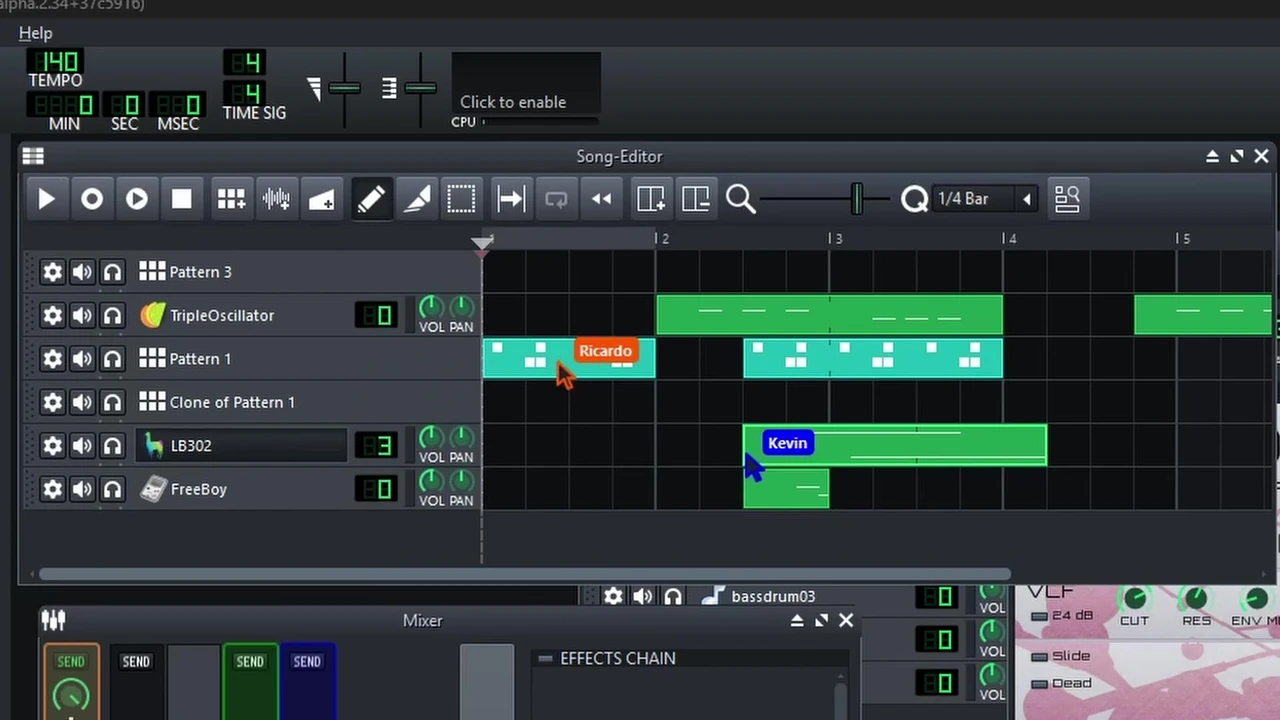Click the master volume slider
The height and width of the screenshot is (720, 1280).
coord(344,89)
